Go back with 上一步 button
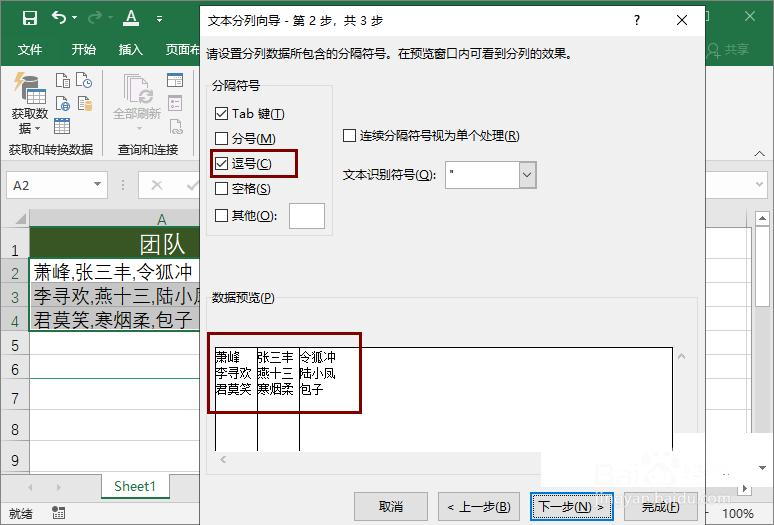The image size is (774, 525). 479,506
